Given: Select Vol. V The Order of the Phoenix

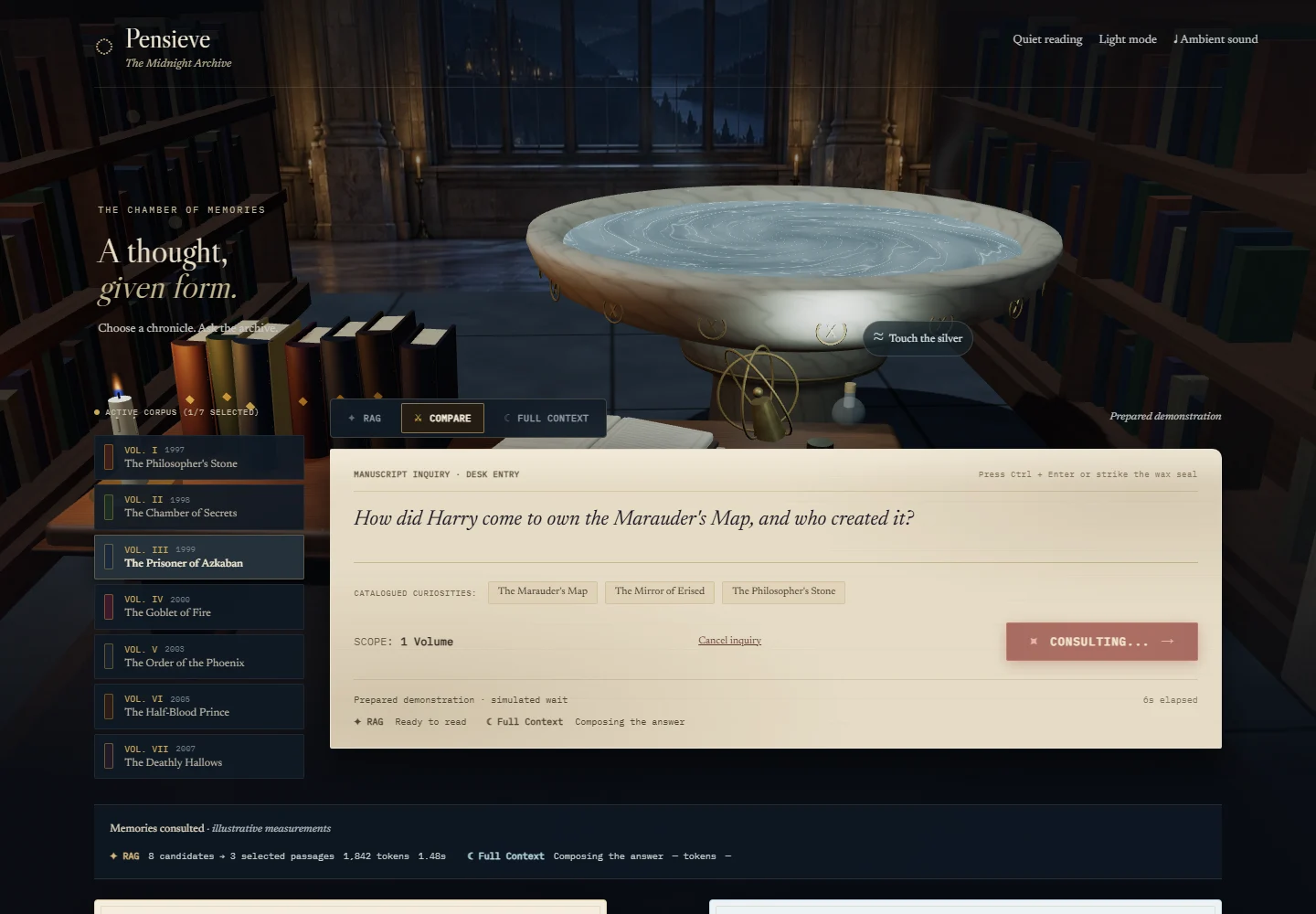Looking at the screenshot, I should (x=199, y=656).
